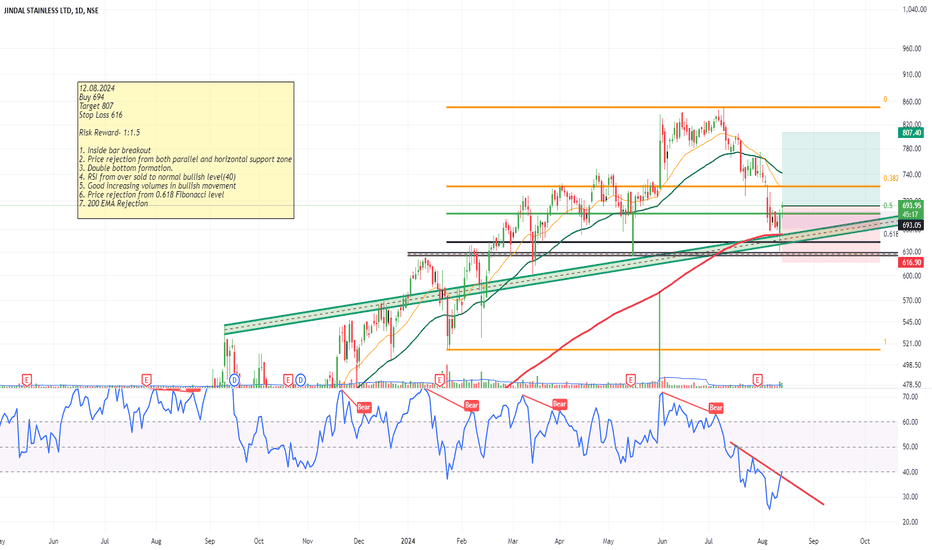Click the RSI 70.00 axis value
932x550 pixels.
(x=910, y=396)
